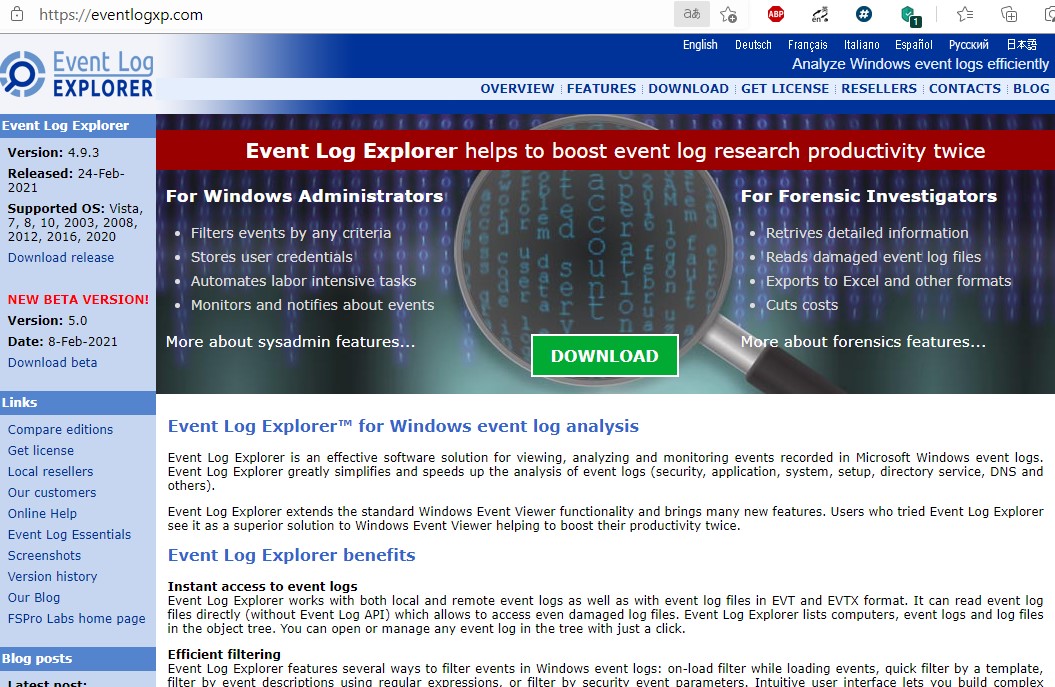Switch site language to Français

click(x=807, y=45)
